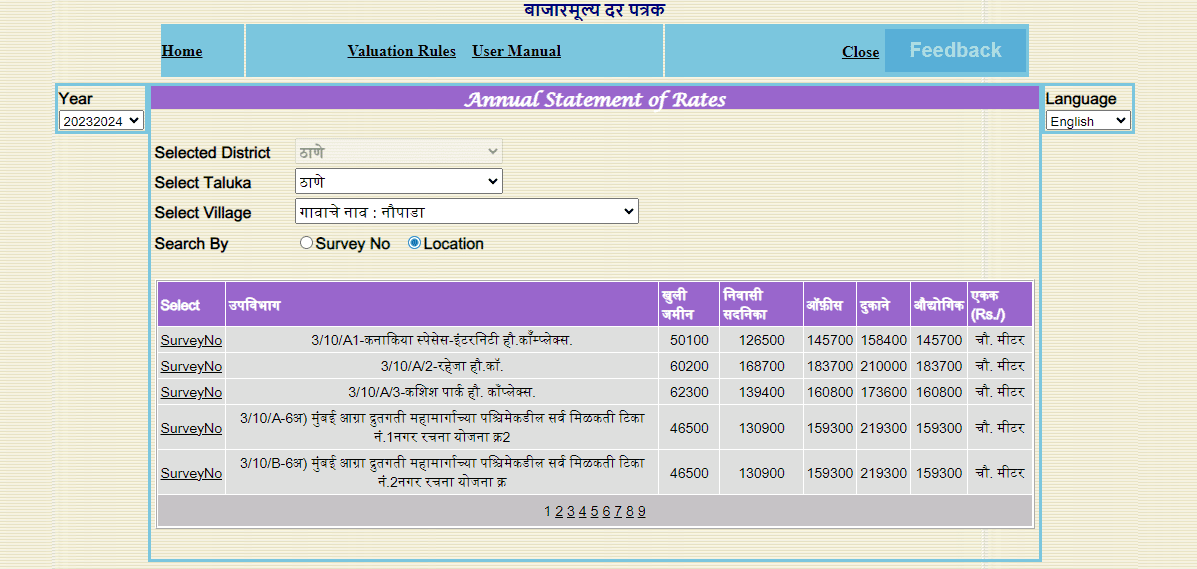
Task: Open the Language dropdown
Action: 1088,121
